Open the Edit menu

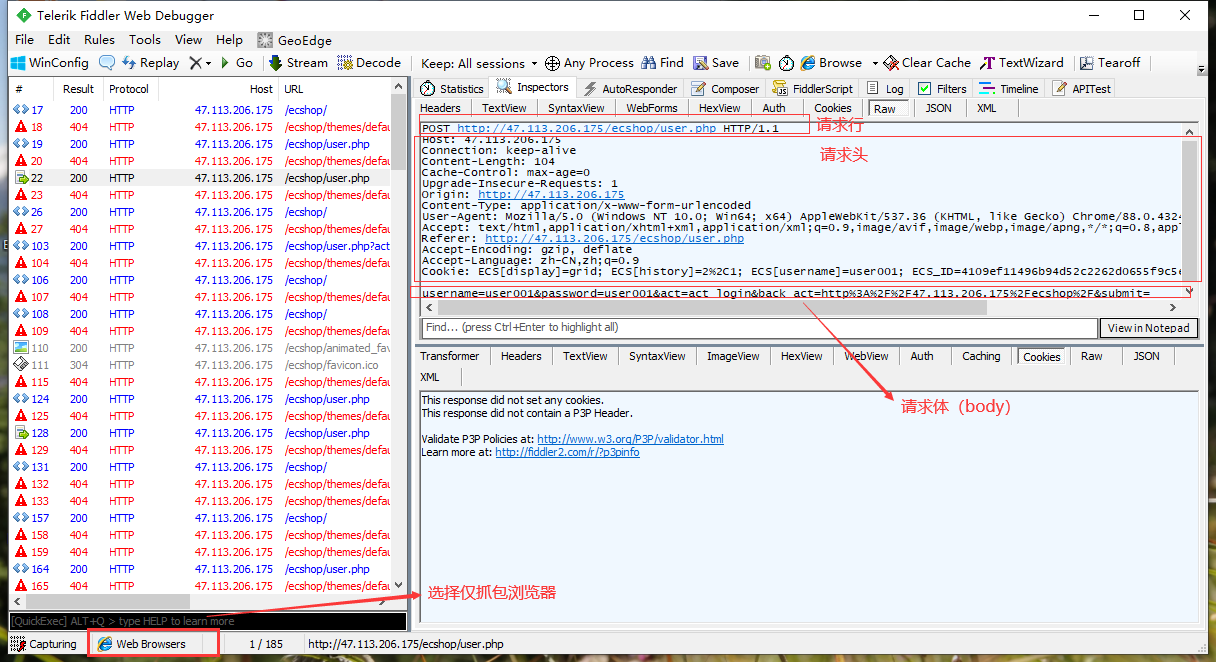pos(59,40)
